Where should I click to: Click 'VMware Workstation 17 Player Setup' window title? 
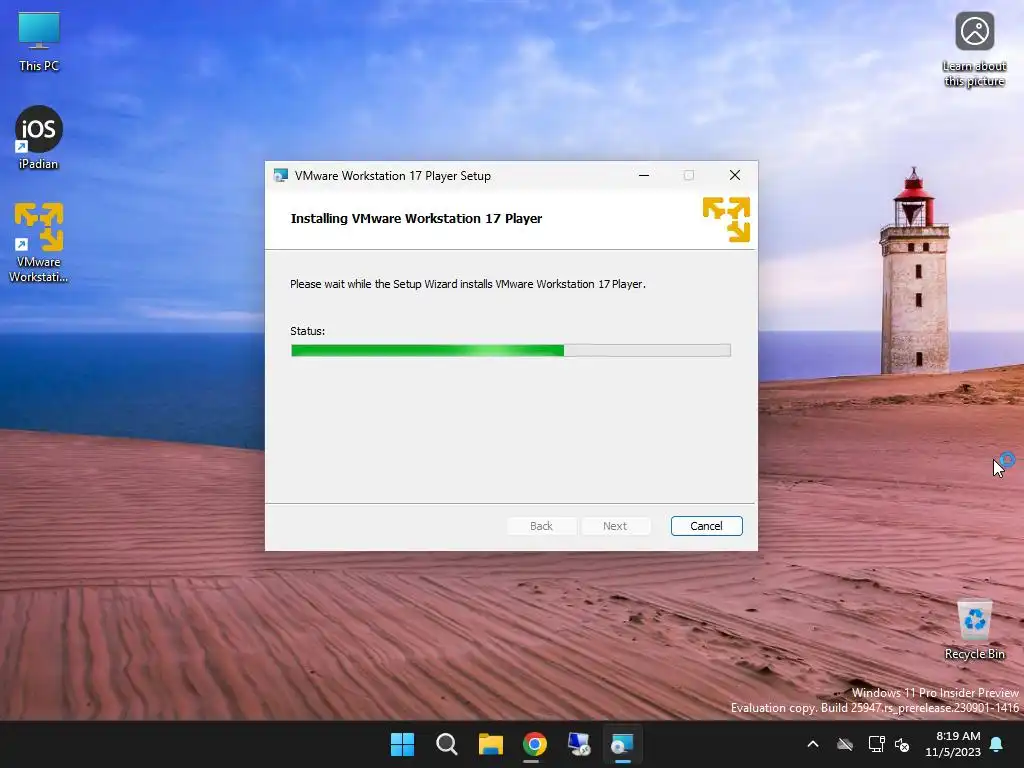point(392,176)
